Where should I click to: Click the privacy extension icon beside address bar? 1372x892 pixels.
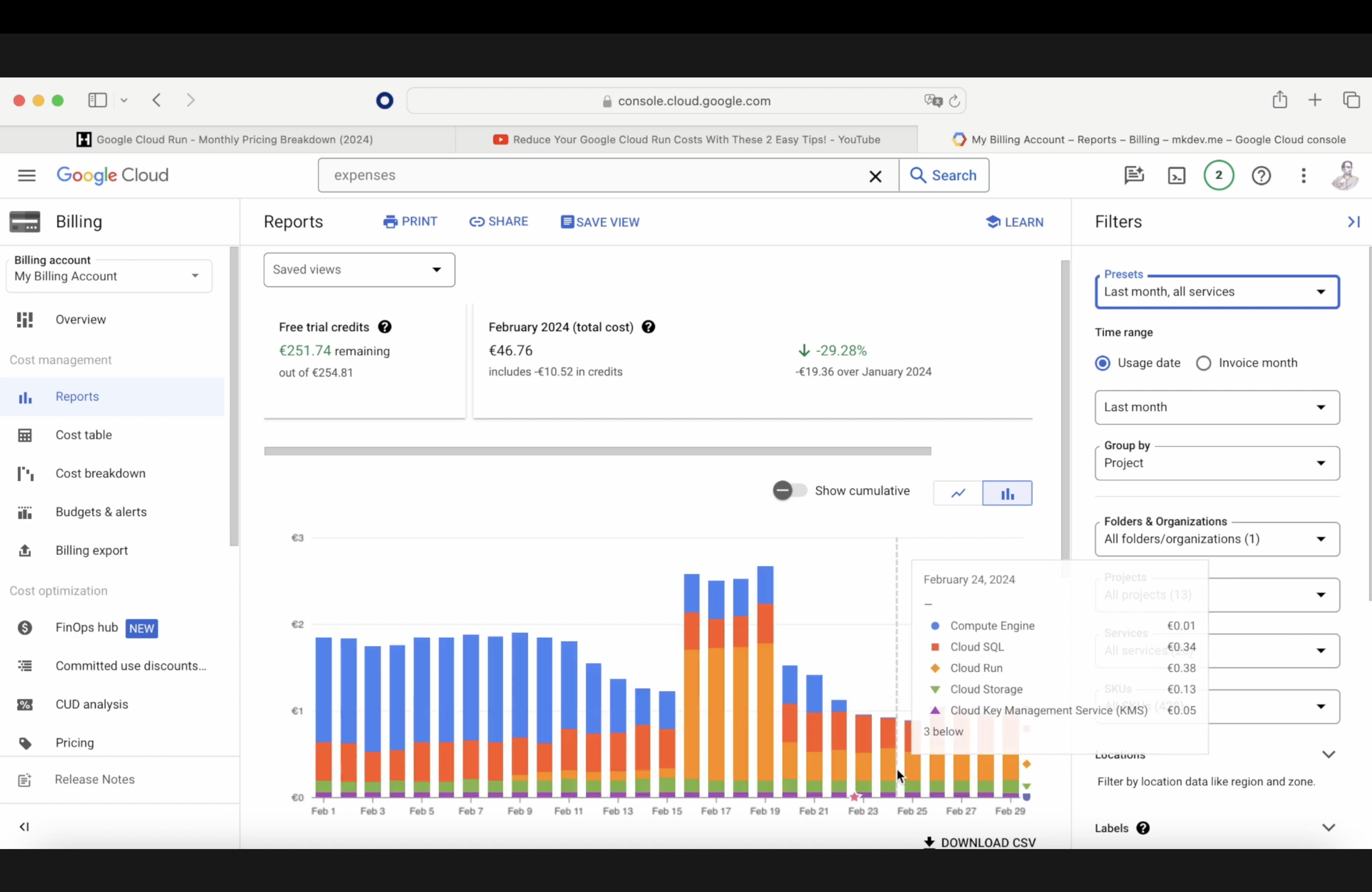tap(385, 101)
